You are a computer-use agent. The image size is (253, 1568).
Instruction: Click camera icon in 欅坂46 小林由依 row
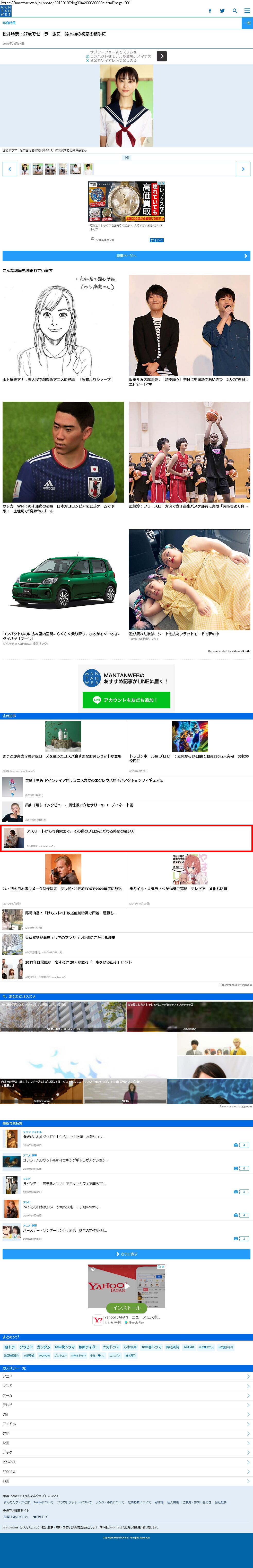(x=236, y=1145)
